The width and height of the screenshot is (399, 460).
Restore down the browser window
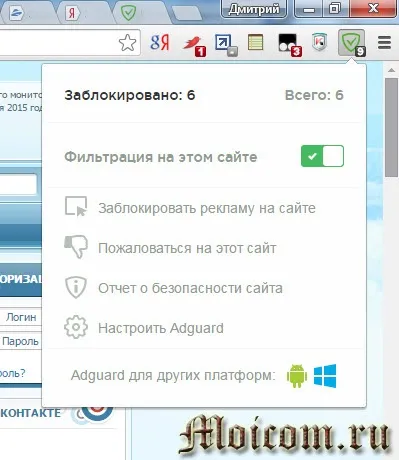click(x=336, y=9)
